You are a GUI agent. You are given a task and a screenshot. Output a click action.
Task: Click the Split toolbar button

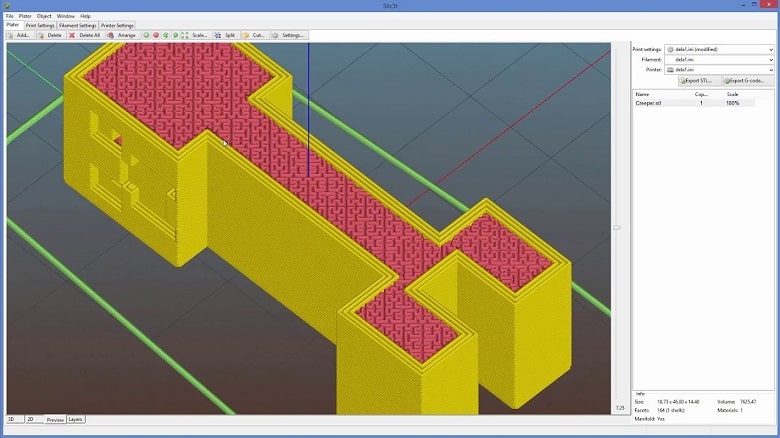(x=225, y=35)
